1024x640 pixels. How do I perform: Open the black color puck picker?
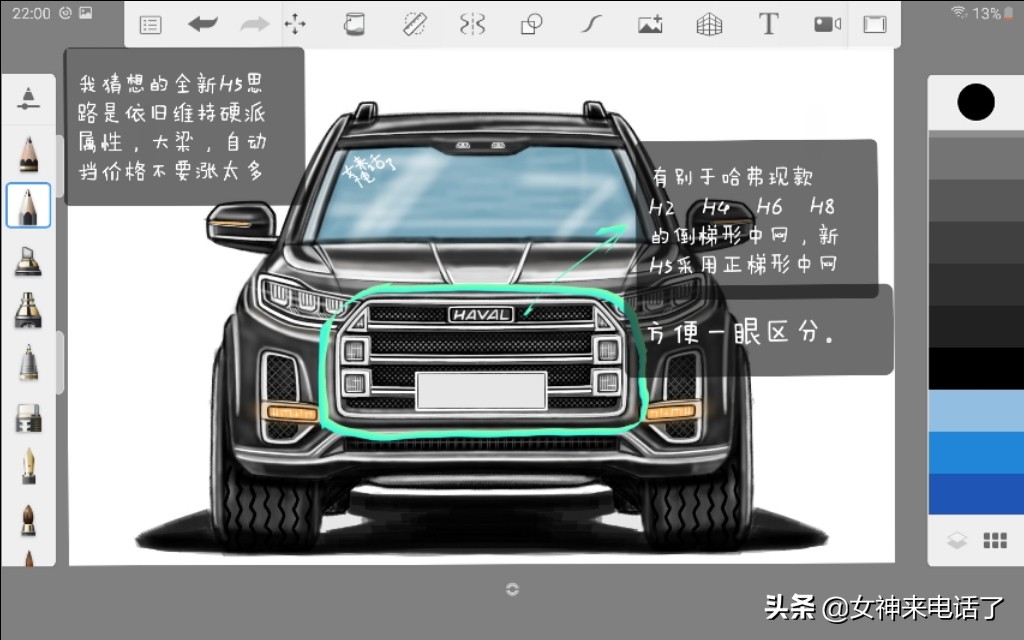(975, 102)
